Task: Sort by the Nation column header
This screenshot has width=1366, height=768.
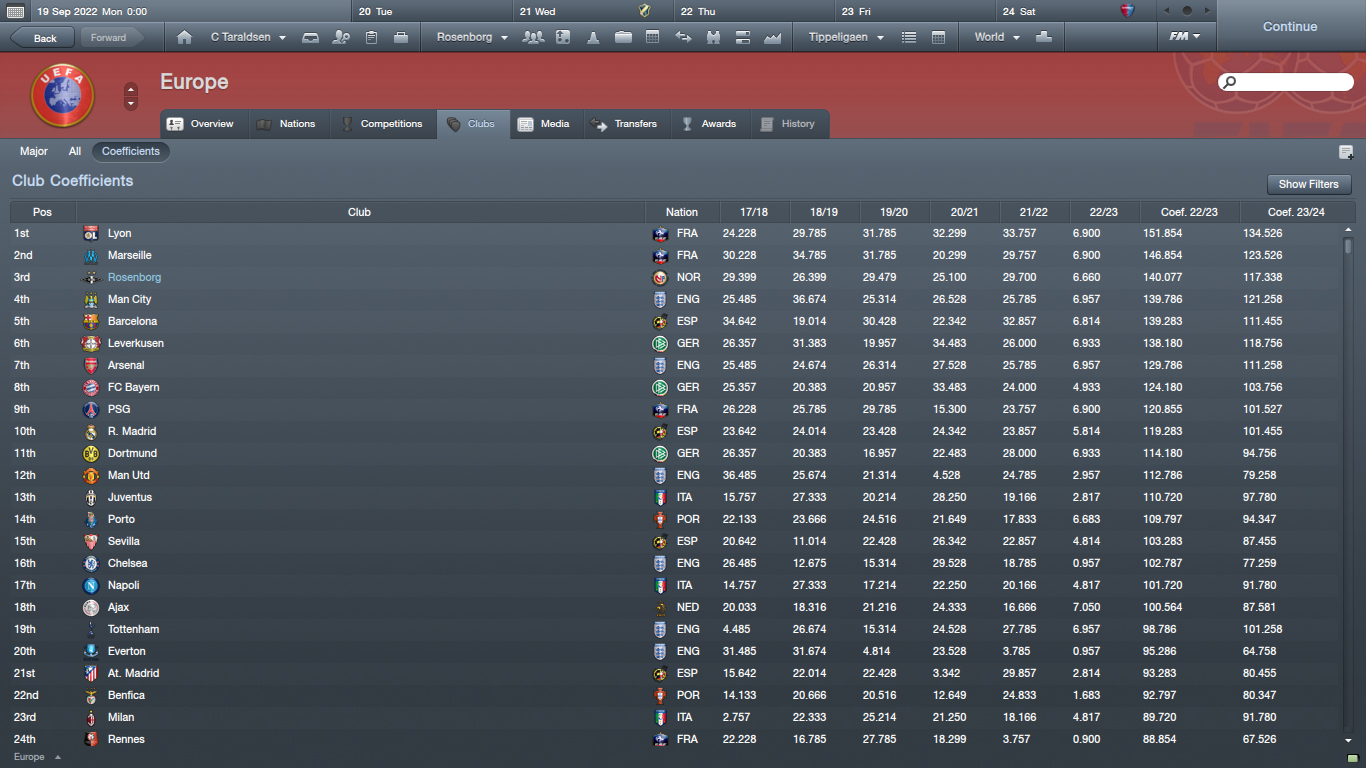Action: [682, 212]
